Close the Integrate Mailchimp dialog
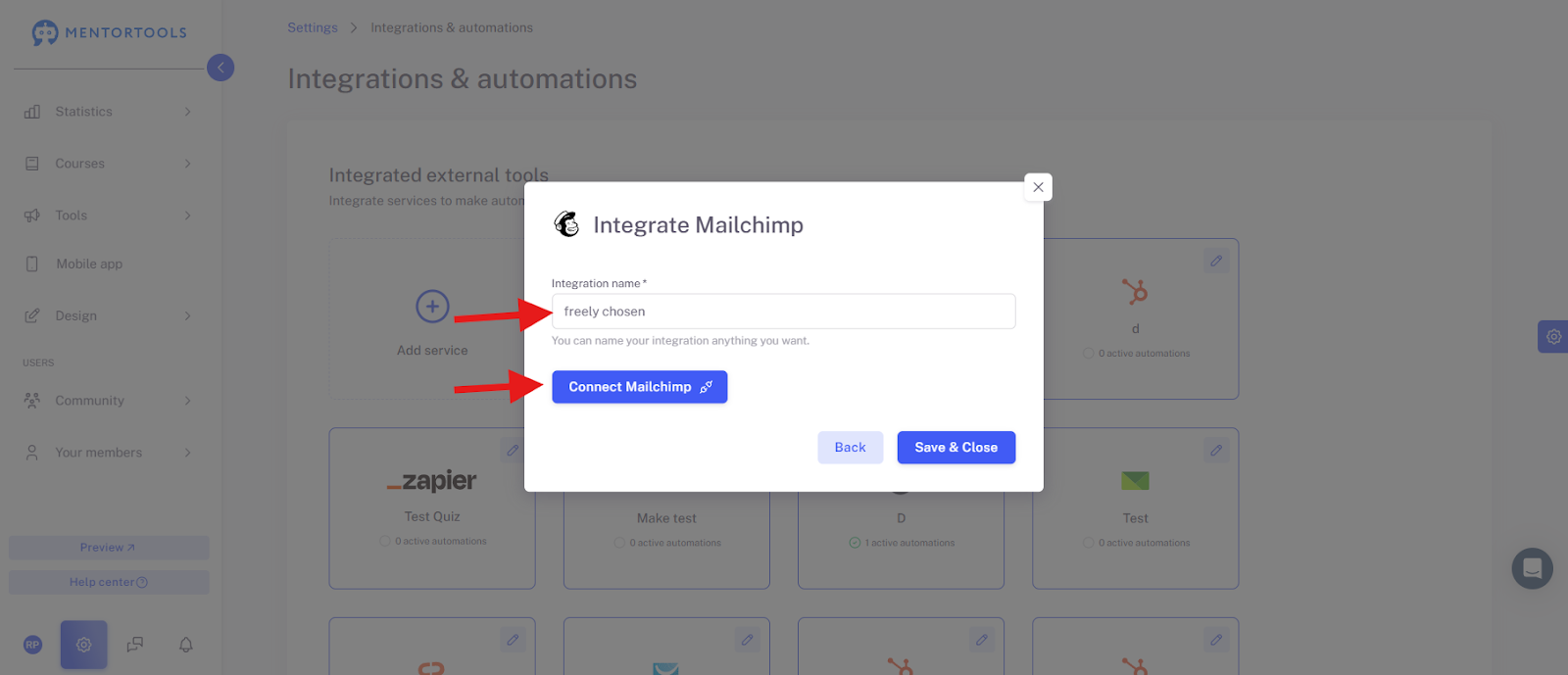Image resolution: width=1568 pixels, height=675 pixels. tap(1038, 187)
